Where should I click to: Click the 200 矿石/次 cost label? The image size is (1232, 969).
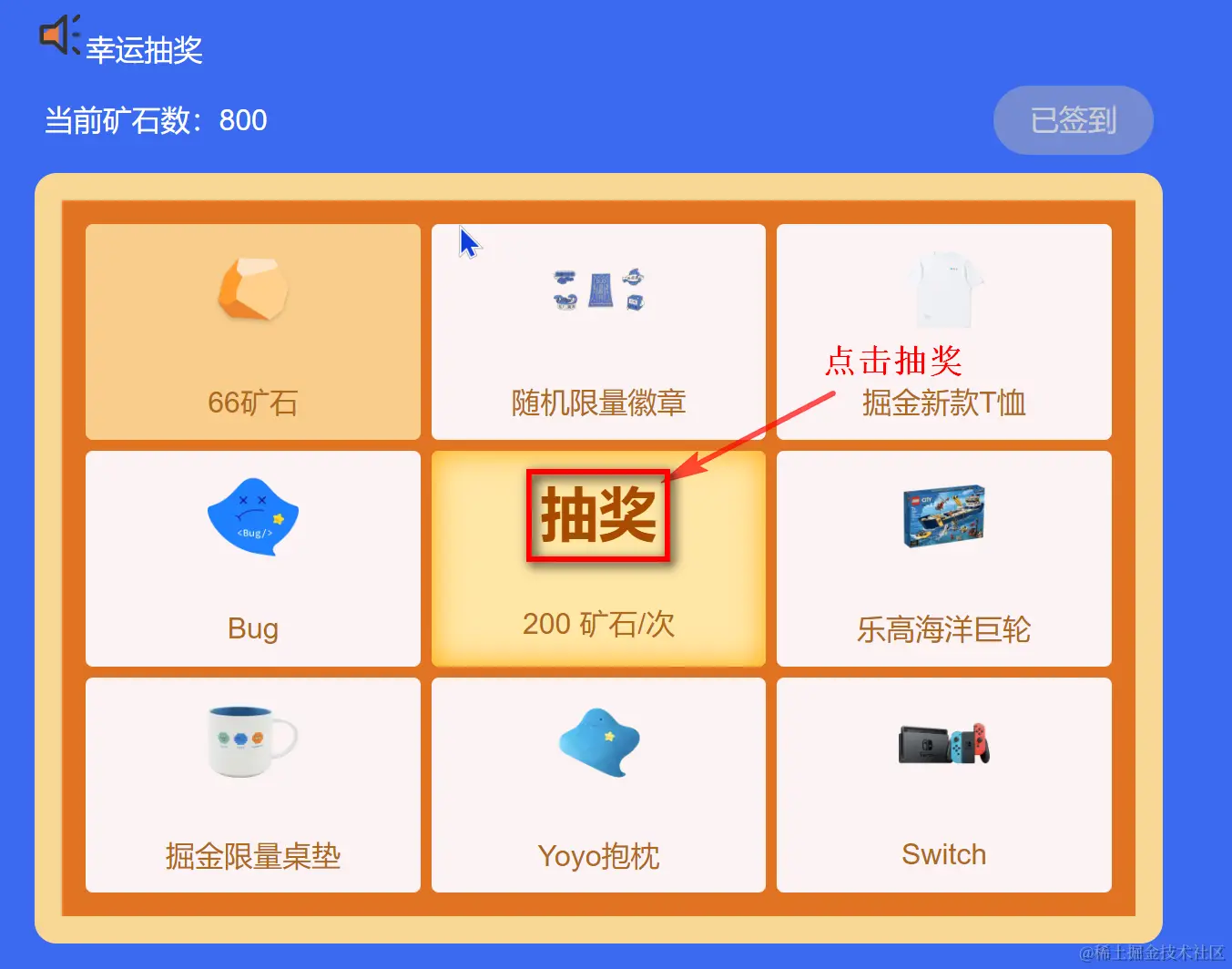[598, 624]
